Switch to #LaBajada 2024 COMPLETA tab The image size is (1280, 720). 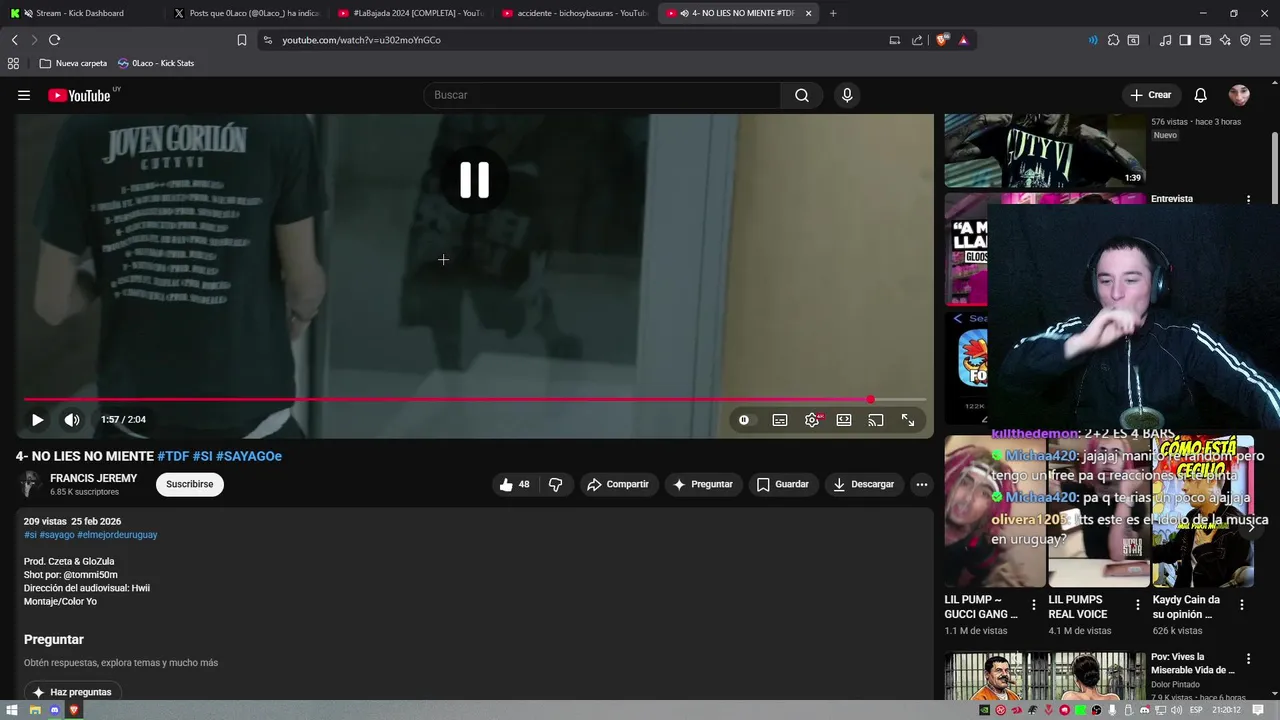(410, 13)
